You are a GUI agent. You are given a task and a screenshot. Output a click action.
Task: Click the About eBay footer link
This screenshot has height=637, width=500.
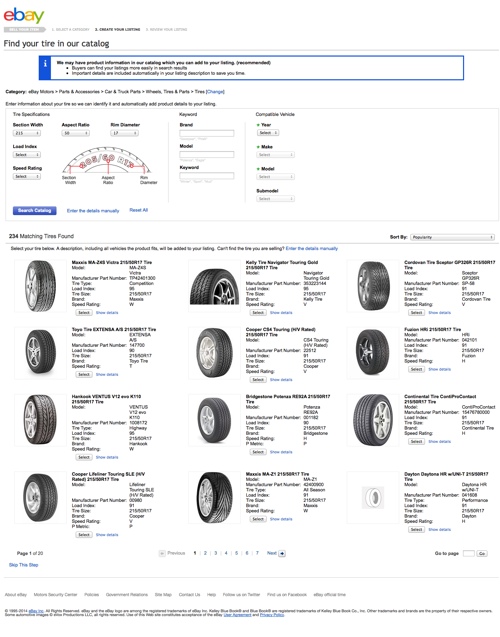pos(16,595)
